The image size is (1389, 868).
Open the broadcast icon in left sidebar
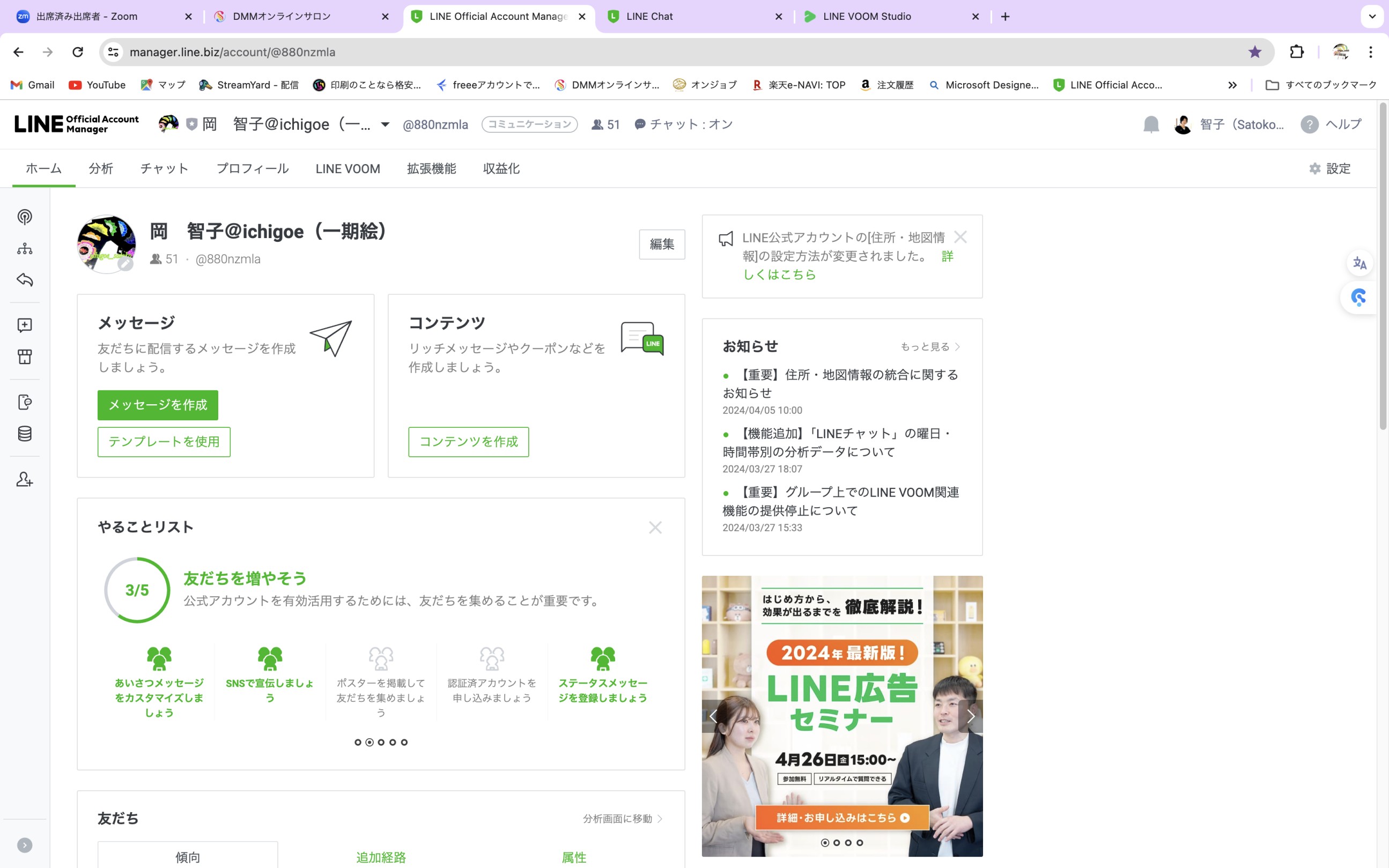pyautogui.click(x=25, y=217)
